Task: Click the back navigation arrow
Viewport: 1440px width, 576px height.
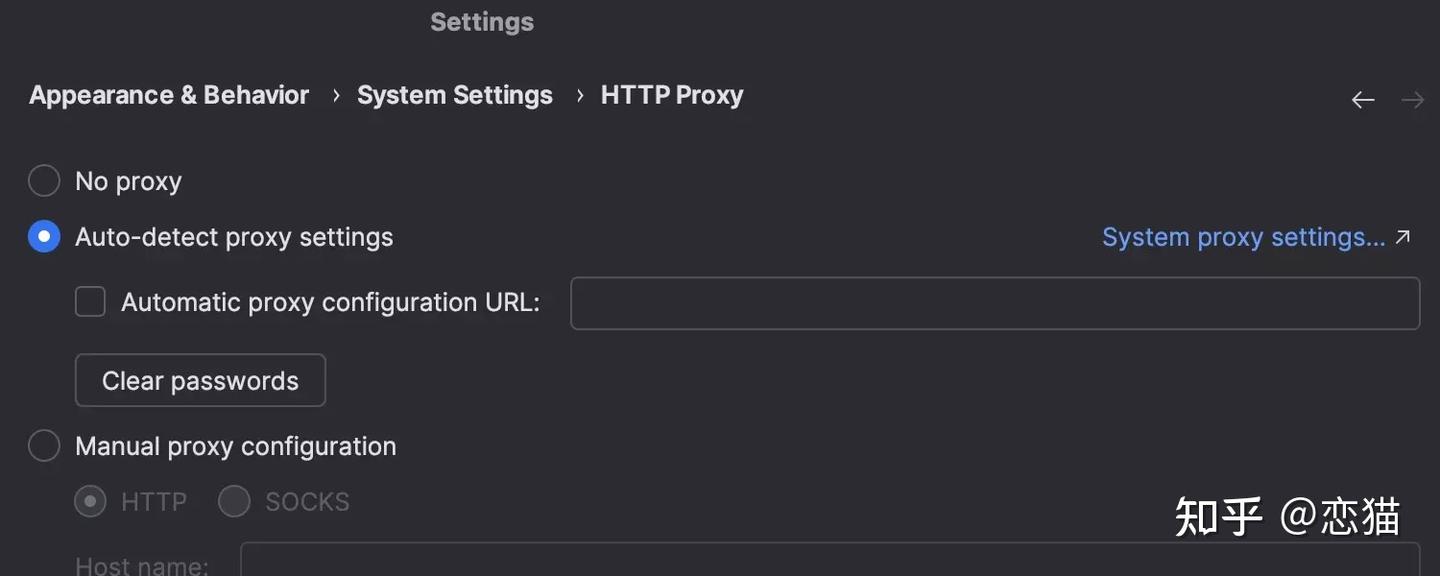Action: tap(1362, 99)
